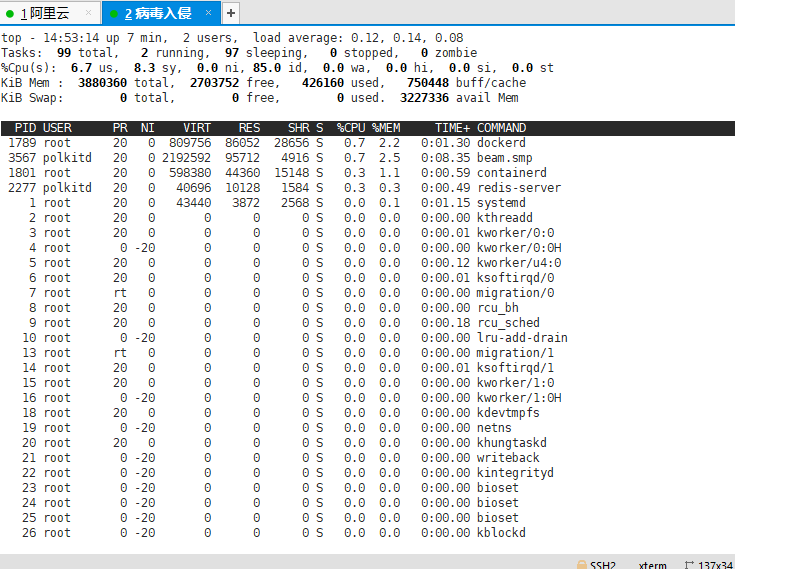796x575 pixels.
Task: Click the 0:08.35 time for beam.smp
Action: tap(445, 158)
